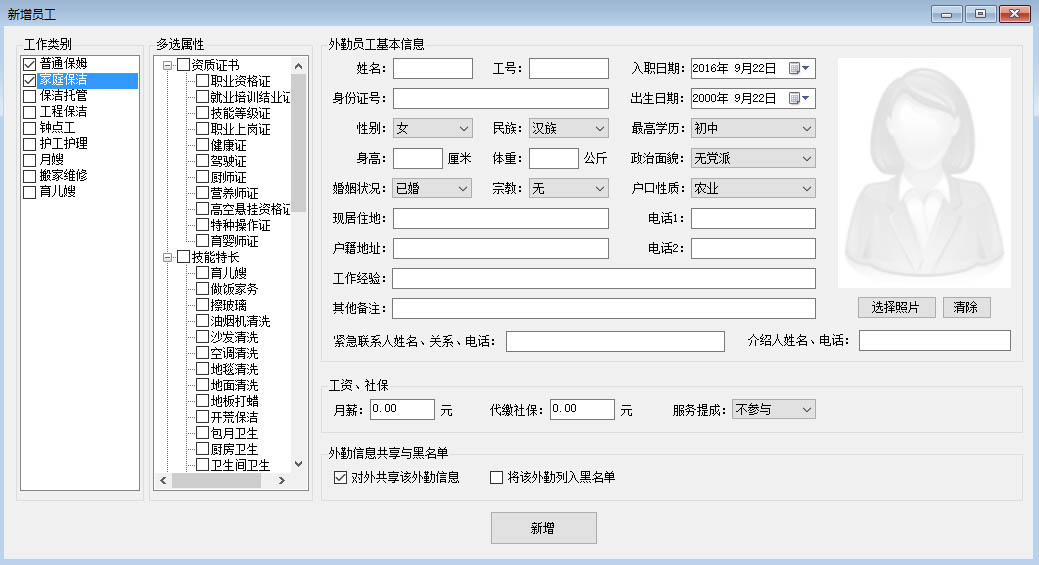Click the 身份证号 input field
The image size is (1039, 565).
pyautogui.click(x=501, y=98)
